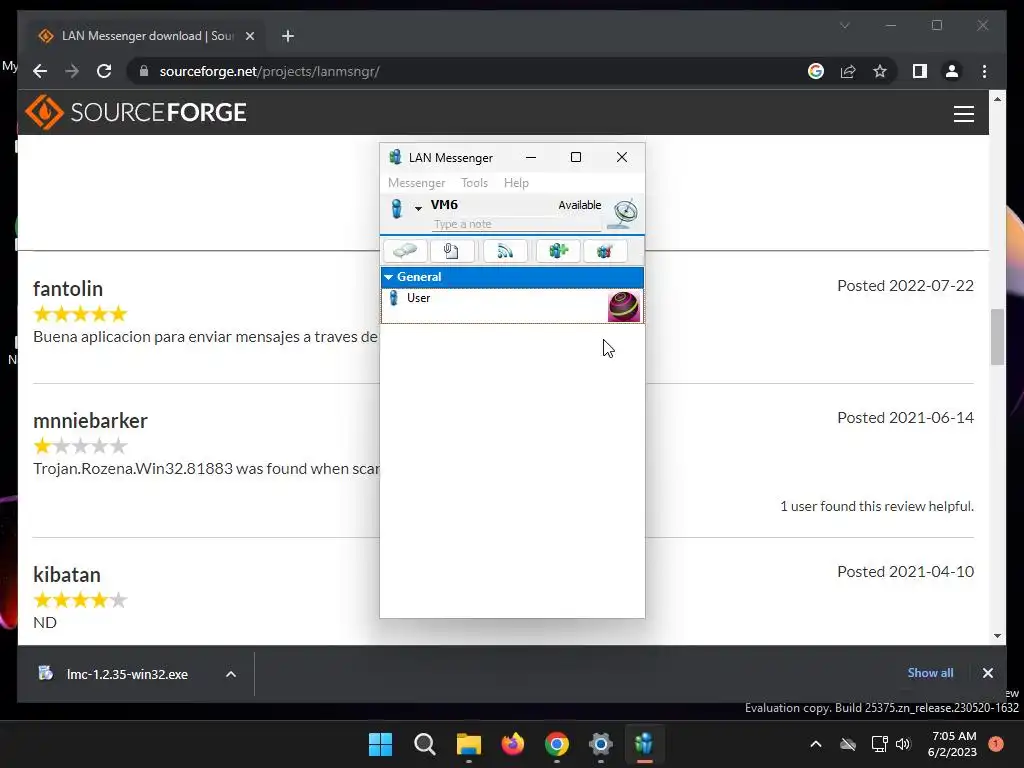Open the Help menu in LAN Messenger
1024x768 pixels.
click(x=516, y=183)
